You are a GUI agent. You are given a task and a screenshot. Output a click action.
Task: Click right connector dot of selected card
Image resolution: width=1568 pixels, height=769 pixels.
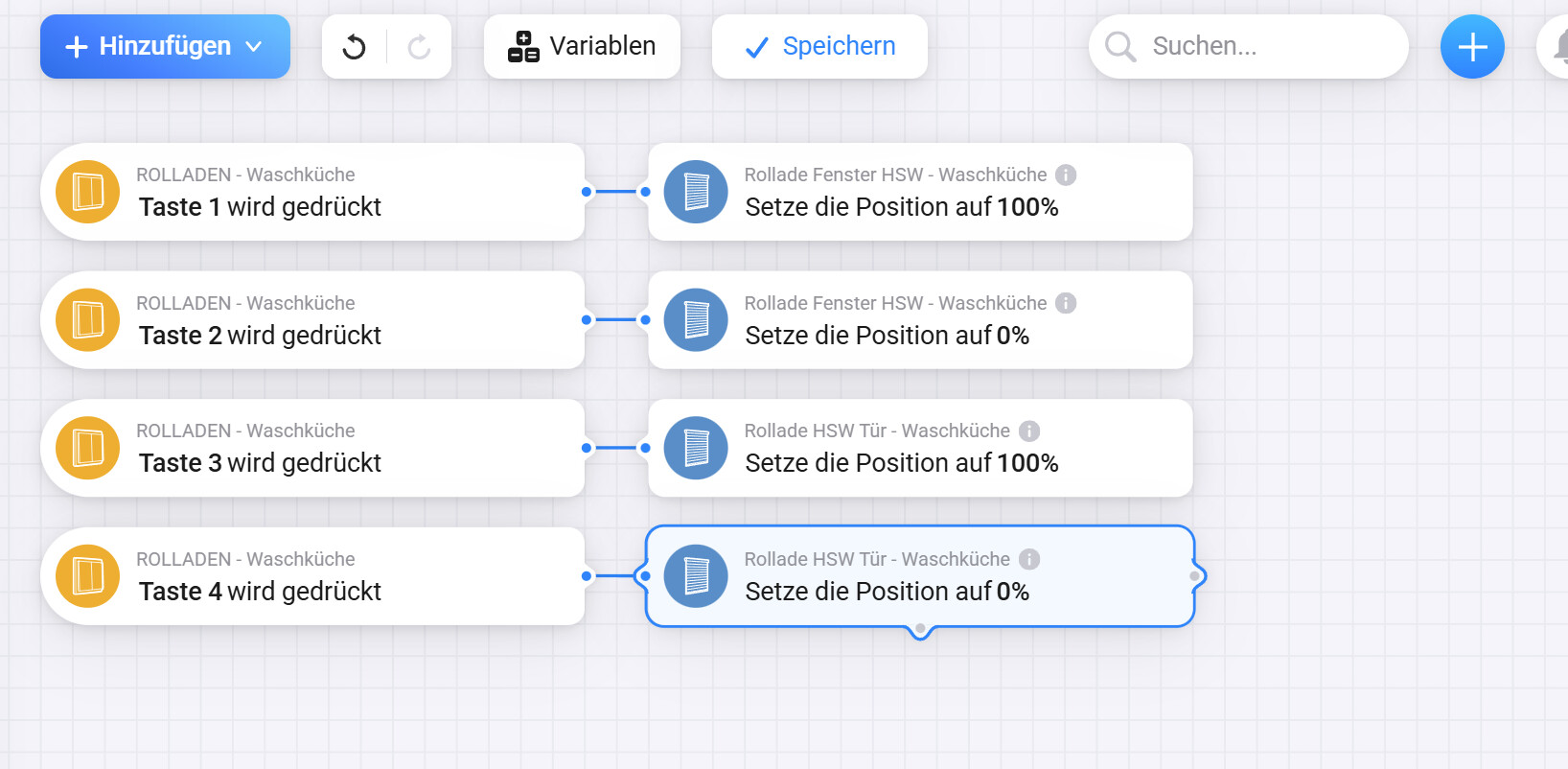tap(1194, 576)
